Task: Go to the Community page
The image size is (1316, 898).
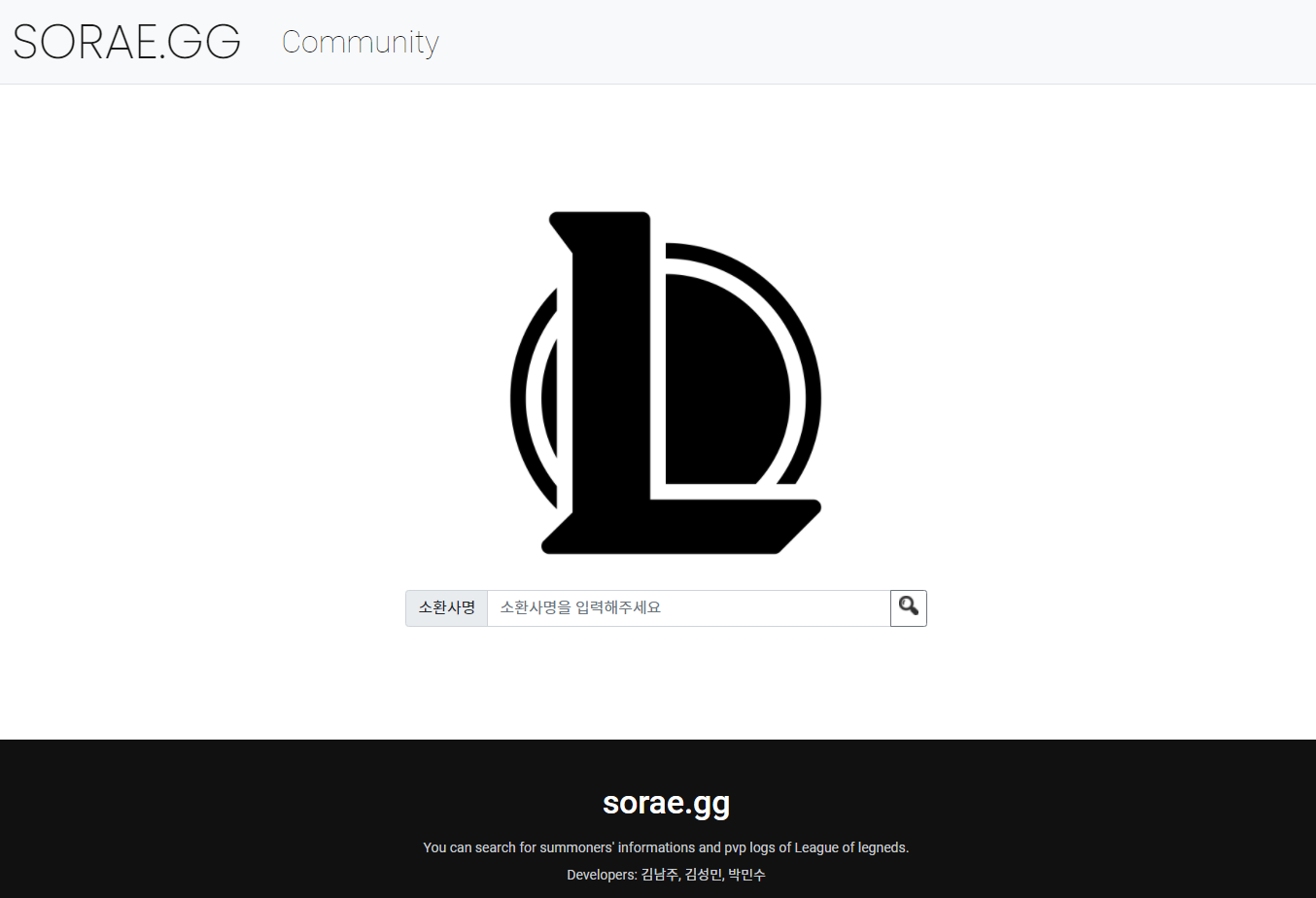Action: click(x=361, y=42)
